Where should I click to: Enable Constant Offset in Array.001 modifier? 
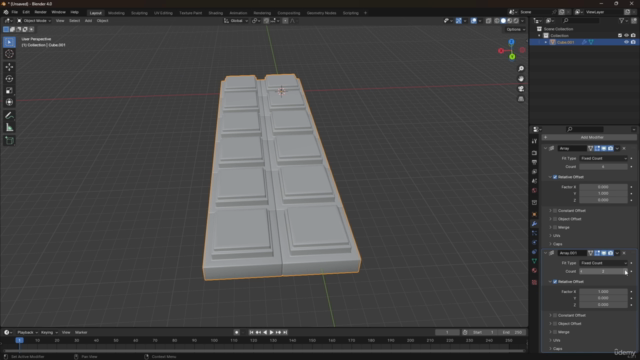pos(555,315)
